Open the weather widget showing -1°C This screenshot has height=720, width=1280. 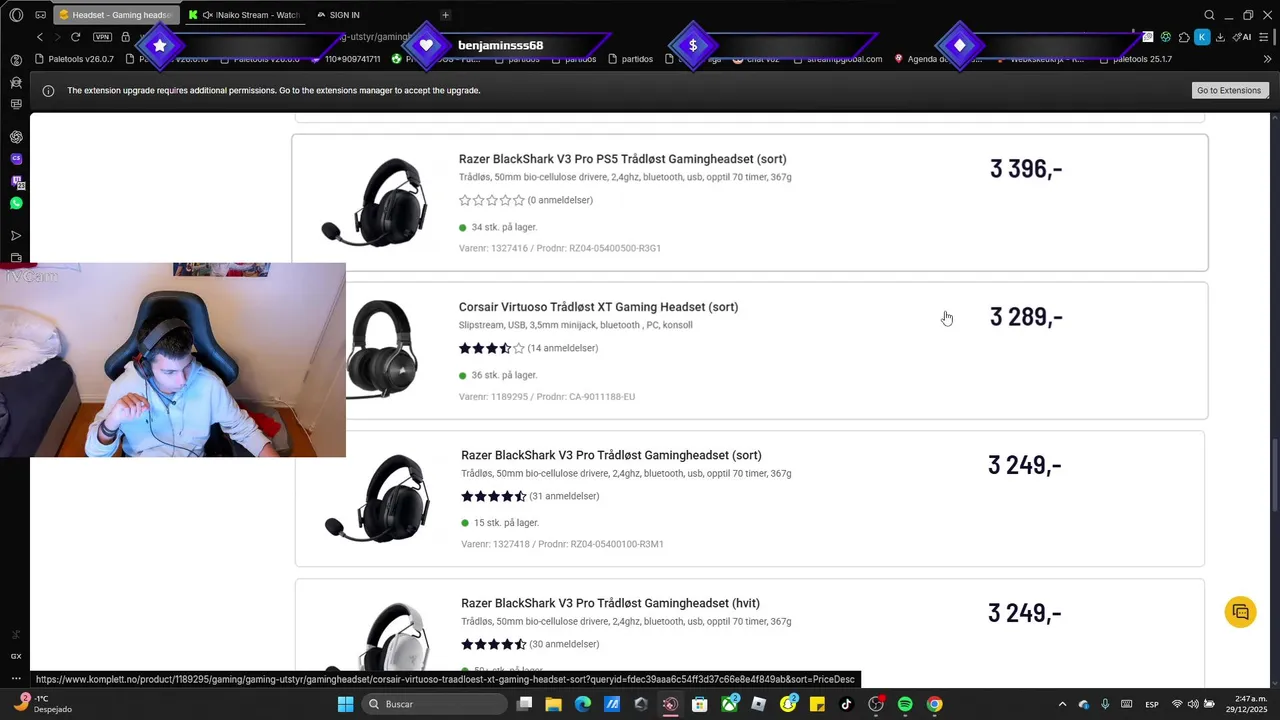(41, 704)
